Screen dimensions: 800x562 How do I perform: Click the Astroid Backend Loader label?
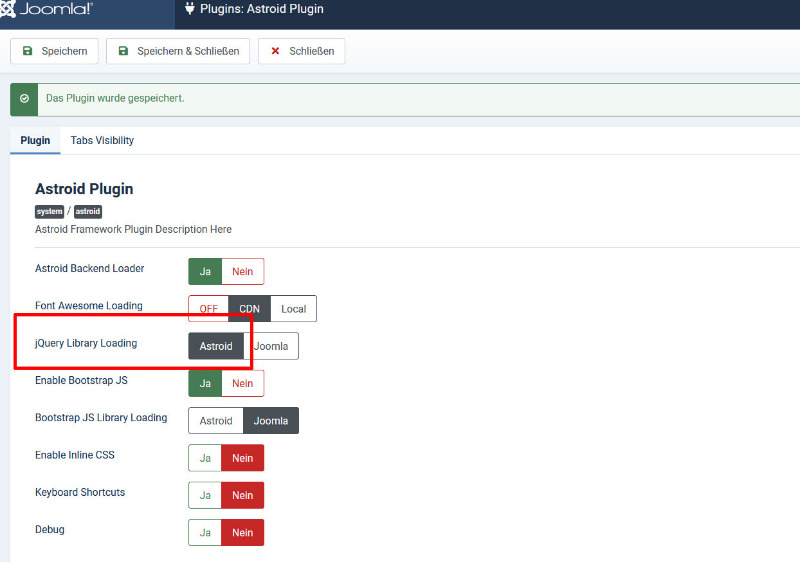coord(90,268)
